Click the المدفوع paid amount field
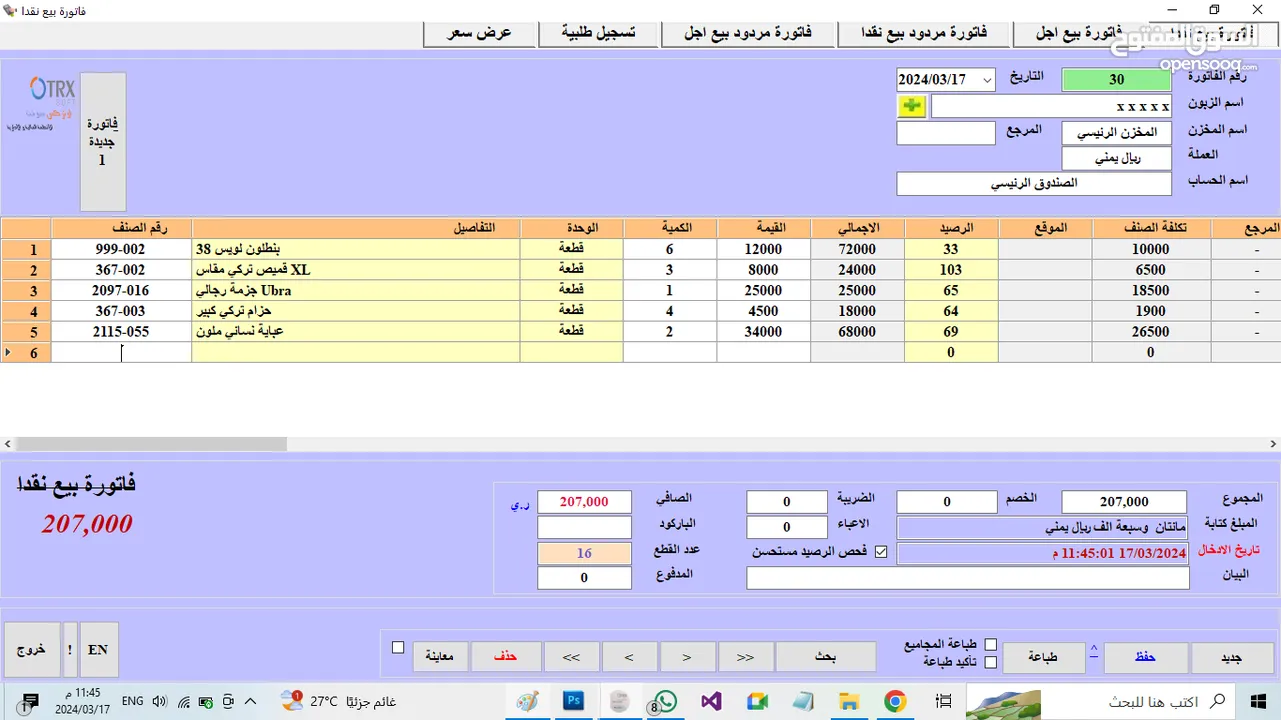This screenshot has height=720, width=1281. pos(584,577)
